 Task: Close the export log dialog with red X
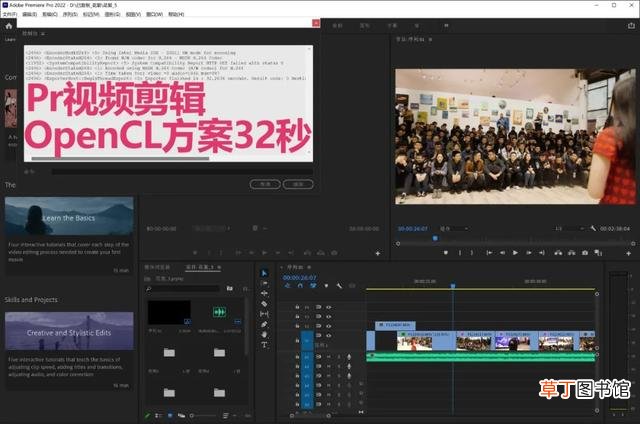[316, 23]
